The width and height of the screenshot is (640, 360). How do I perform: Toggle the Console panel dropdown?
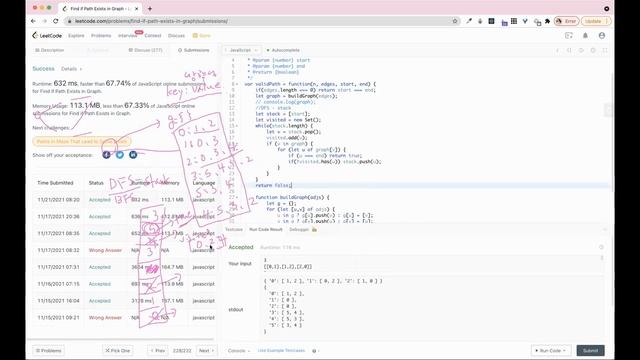point(238,351)
